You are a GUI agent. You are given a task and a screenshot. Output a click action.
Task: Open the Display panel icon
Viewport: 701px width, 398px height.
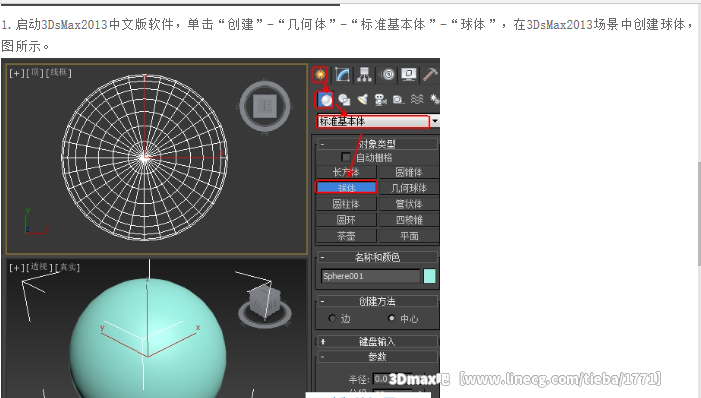[x=409, y=74]
